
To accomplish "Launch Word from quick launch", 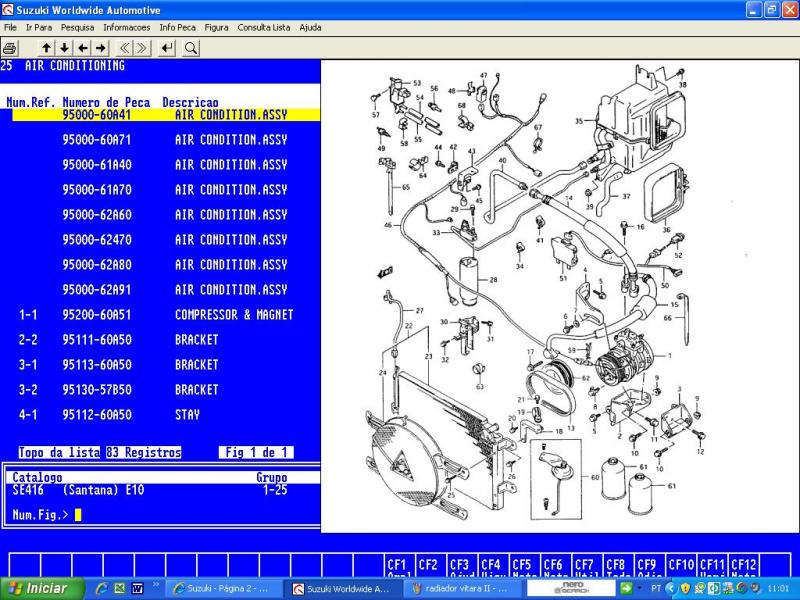I will click(137, 589).
